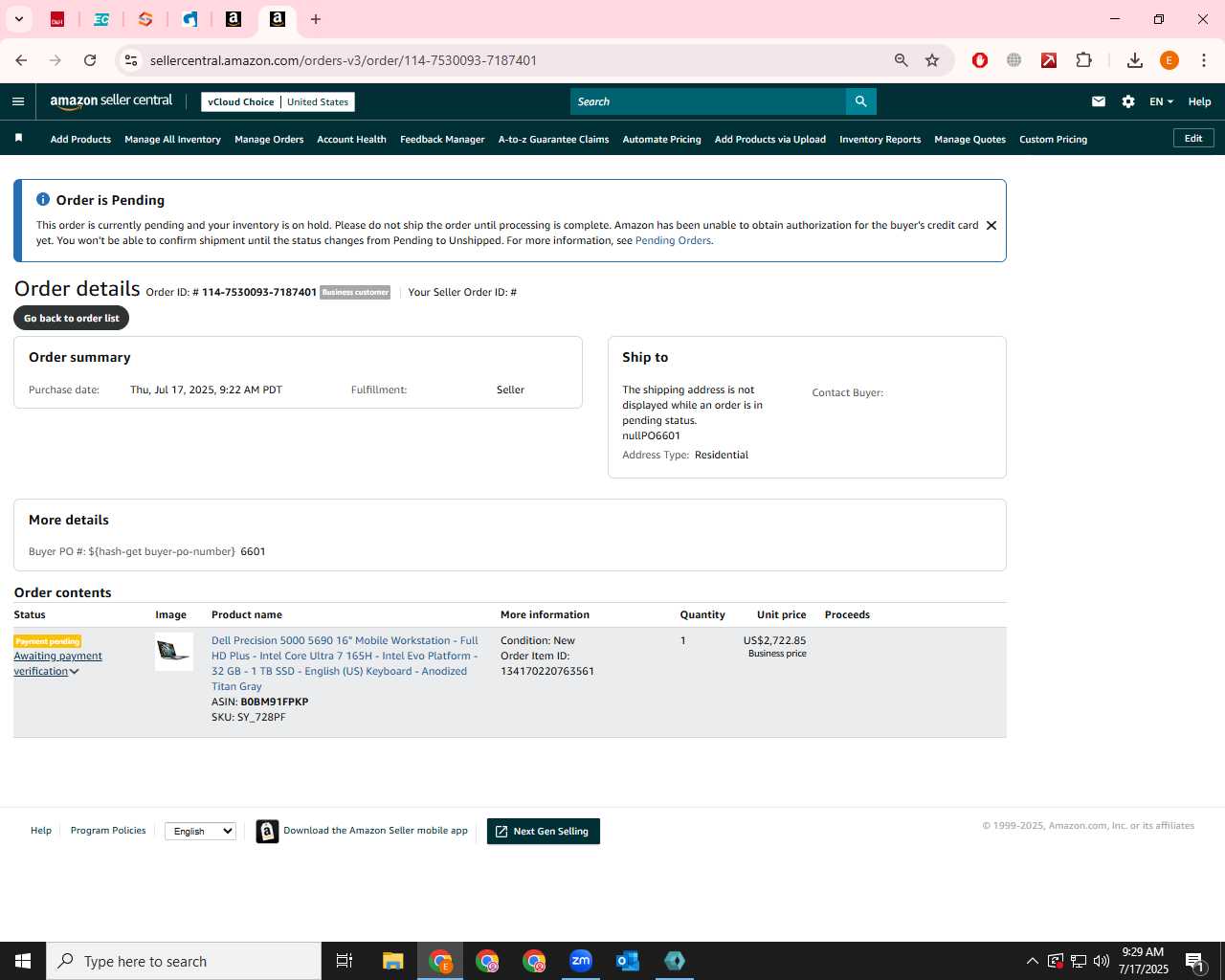
Task: Dismiss the Order is Pending alert
Action: 991,226
